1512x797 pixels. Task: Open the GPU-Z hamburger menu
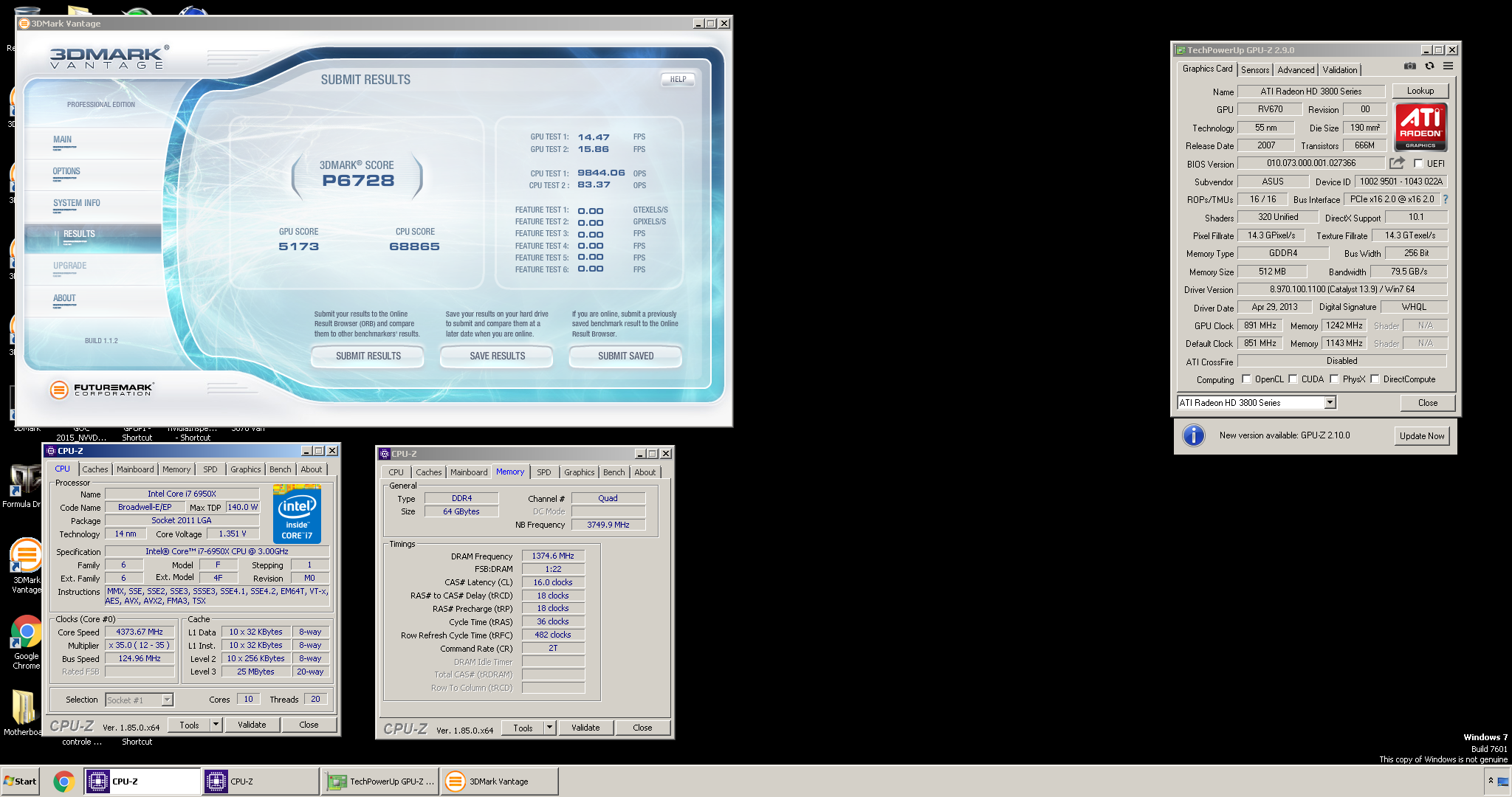tap(1449, 66)
